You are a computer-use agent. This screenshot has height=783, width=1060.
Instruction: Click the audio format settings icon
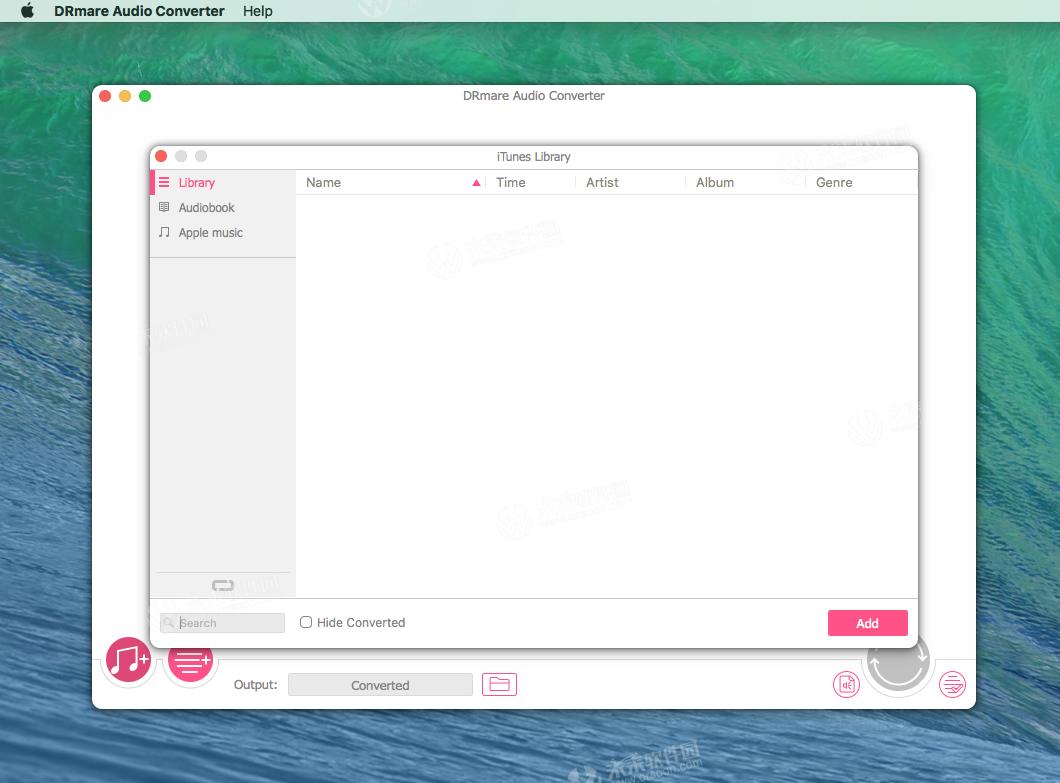pyautogui.click(x=846, y=684)
